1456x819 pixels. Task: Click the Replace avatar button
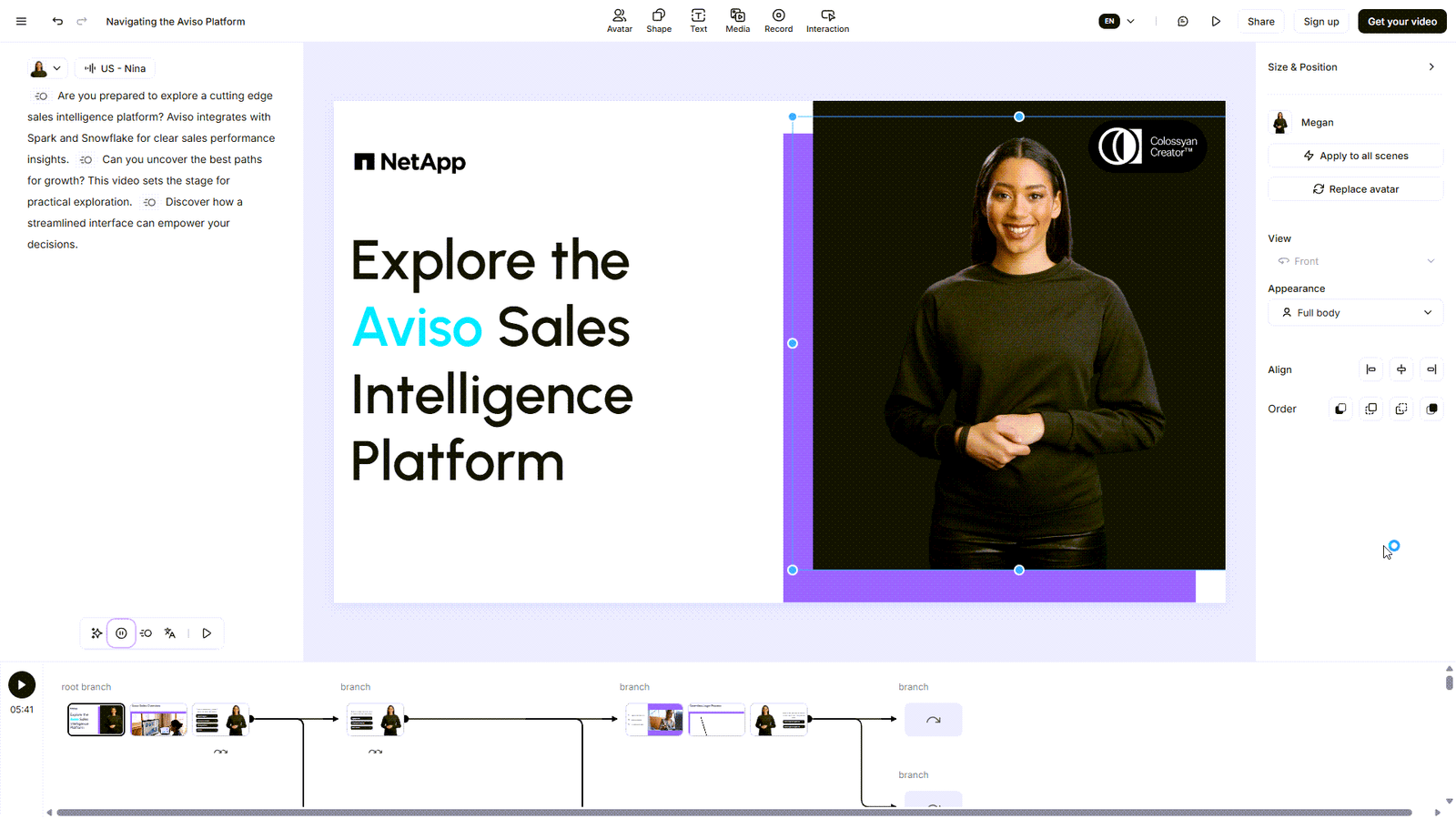1355,189
